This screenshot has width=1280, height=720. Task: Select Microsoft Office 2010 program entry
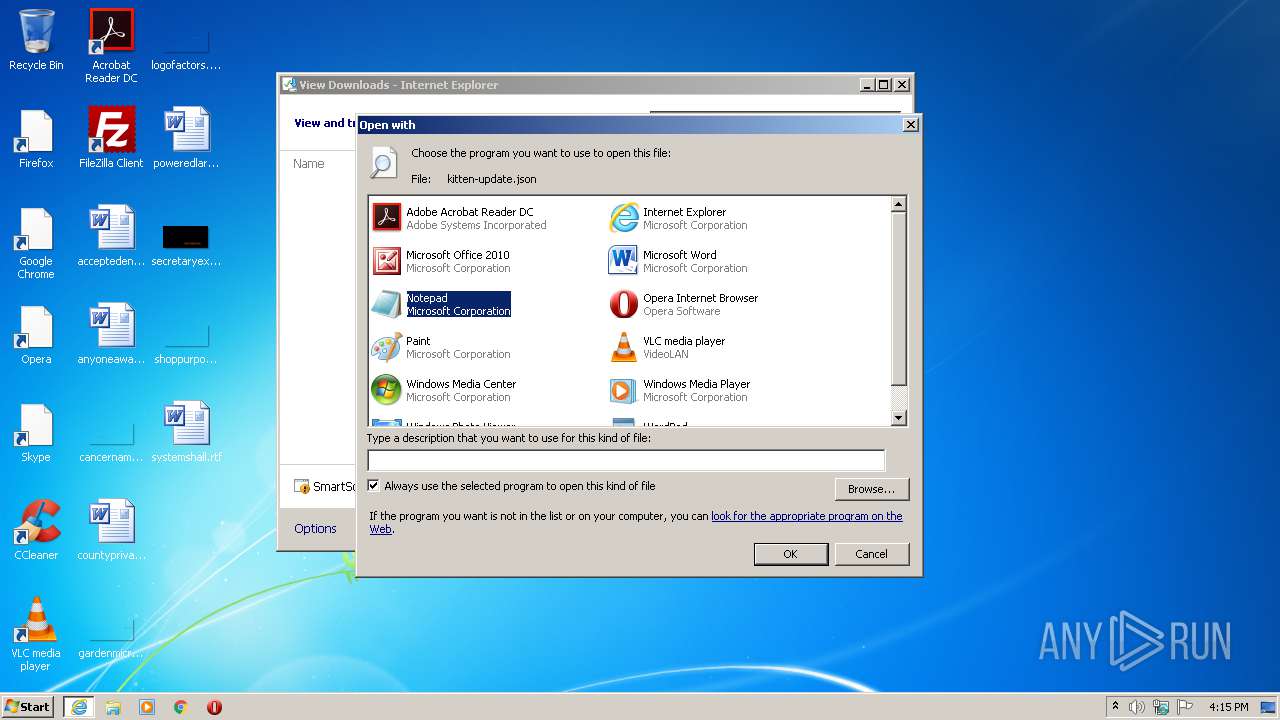tap(441, 261)
